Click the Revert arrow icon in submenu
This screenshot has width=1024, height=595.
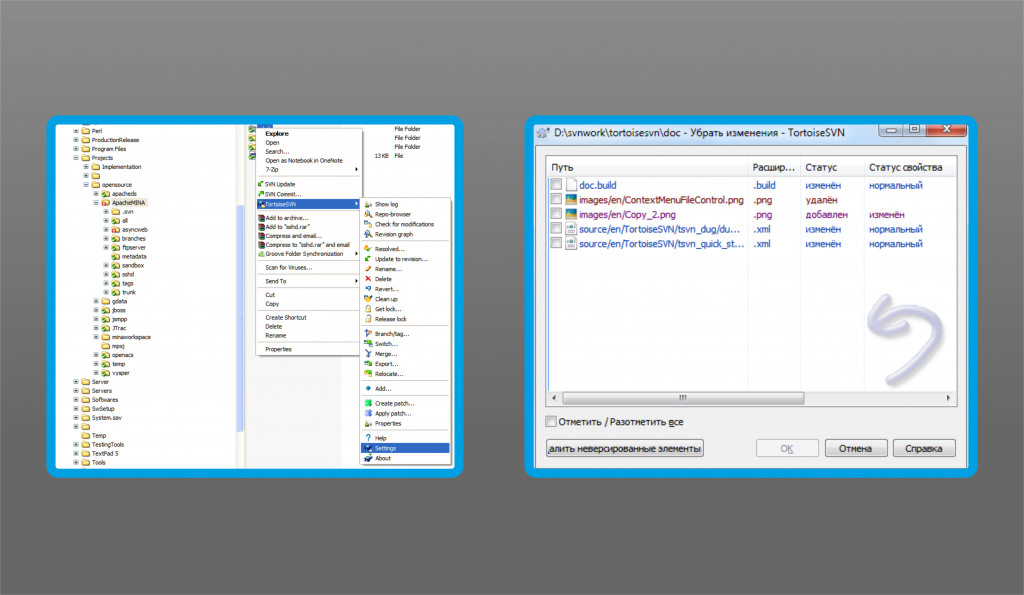click(368, 289)
